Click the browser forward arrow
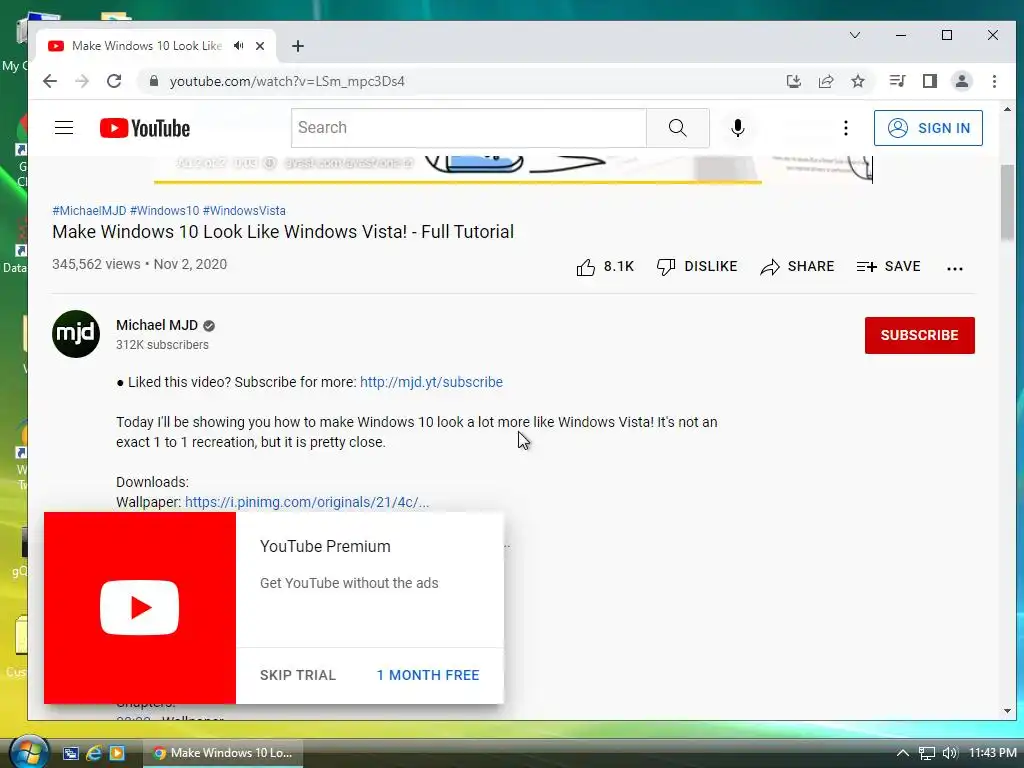Screen dimensions: 1024x768 click(82, 81)
